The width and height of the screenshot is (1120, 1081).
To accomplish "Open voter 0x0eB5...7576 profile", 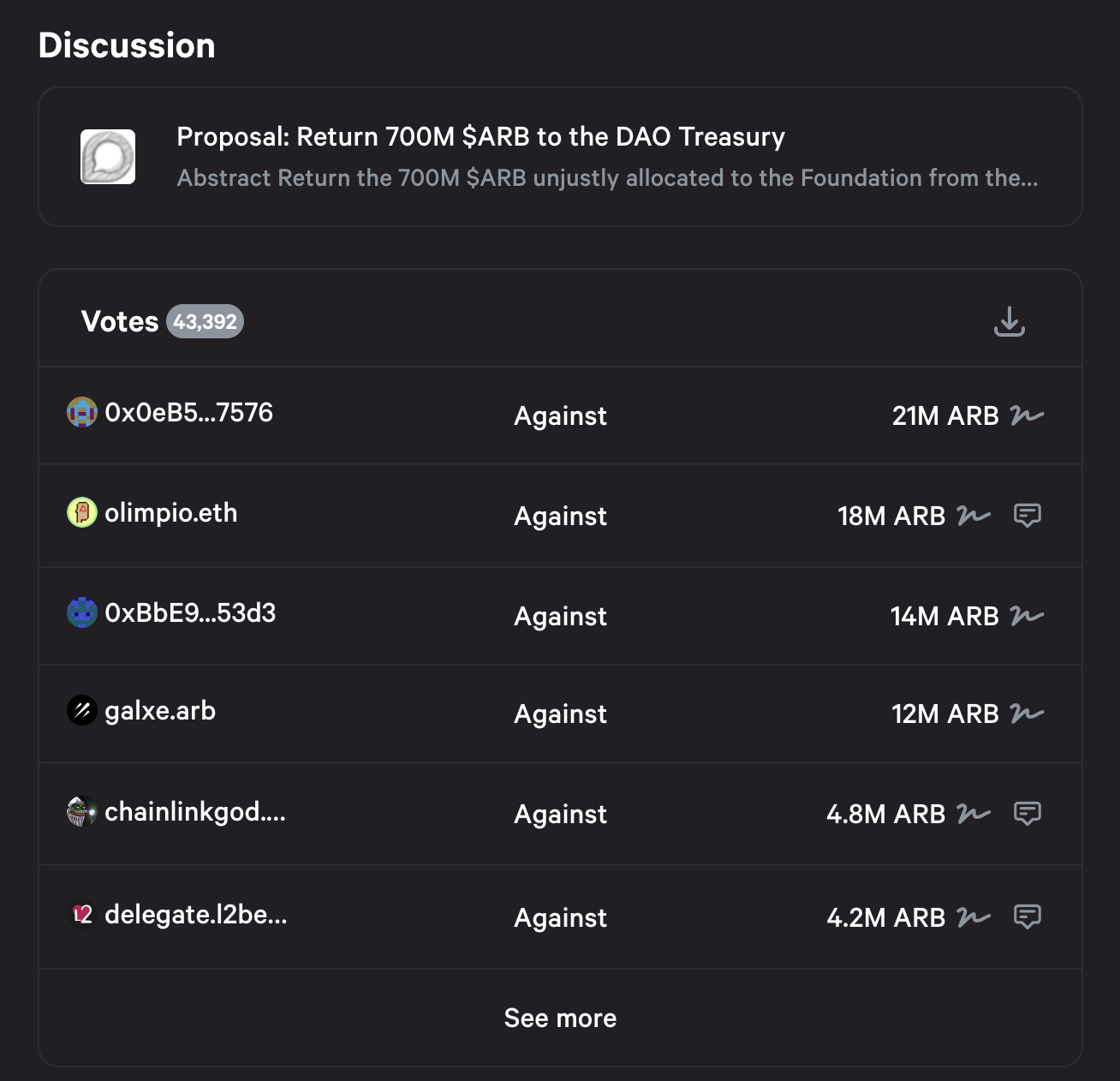I will (188, 413).
